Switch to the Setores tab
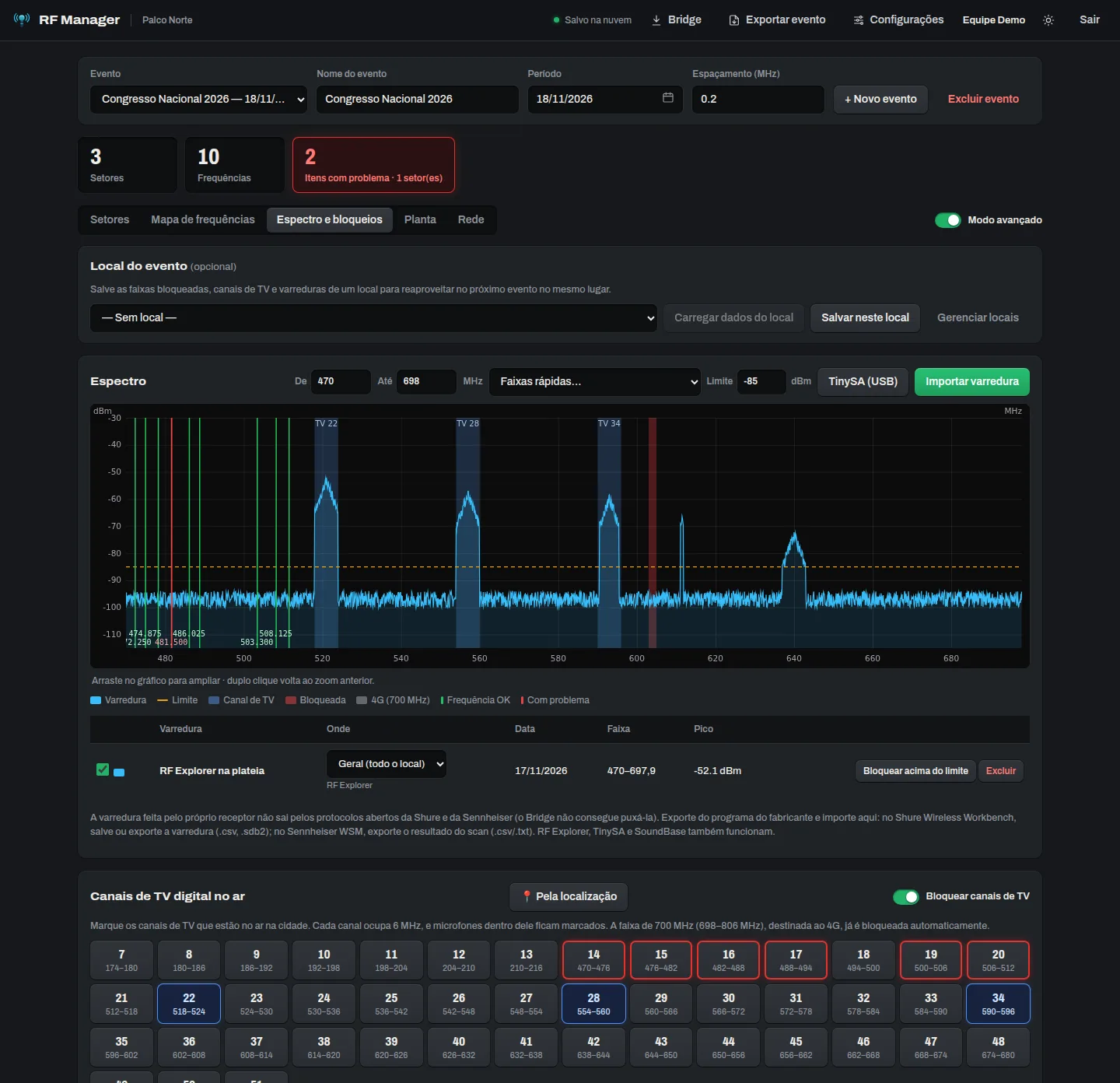Screen dimensions: 1120x1083 [x=110, y=220]
